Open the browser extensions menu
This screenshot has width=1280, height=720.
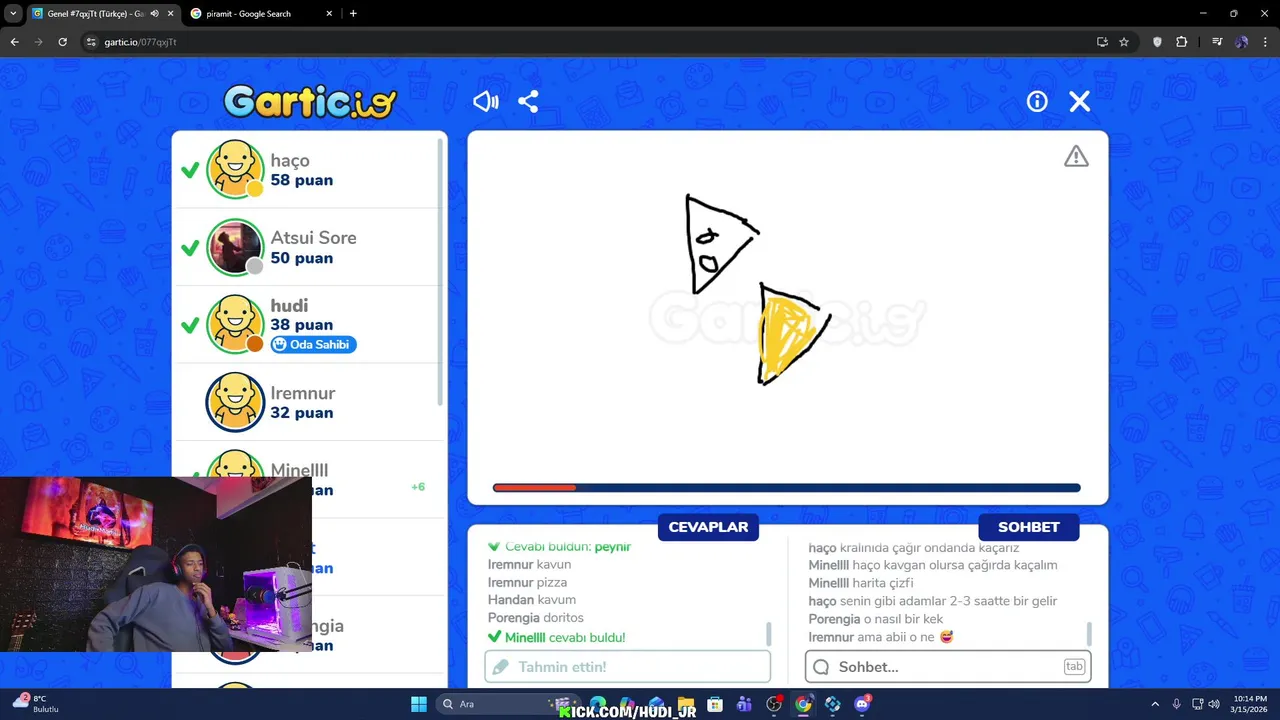click(1181, 42)
